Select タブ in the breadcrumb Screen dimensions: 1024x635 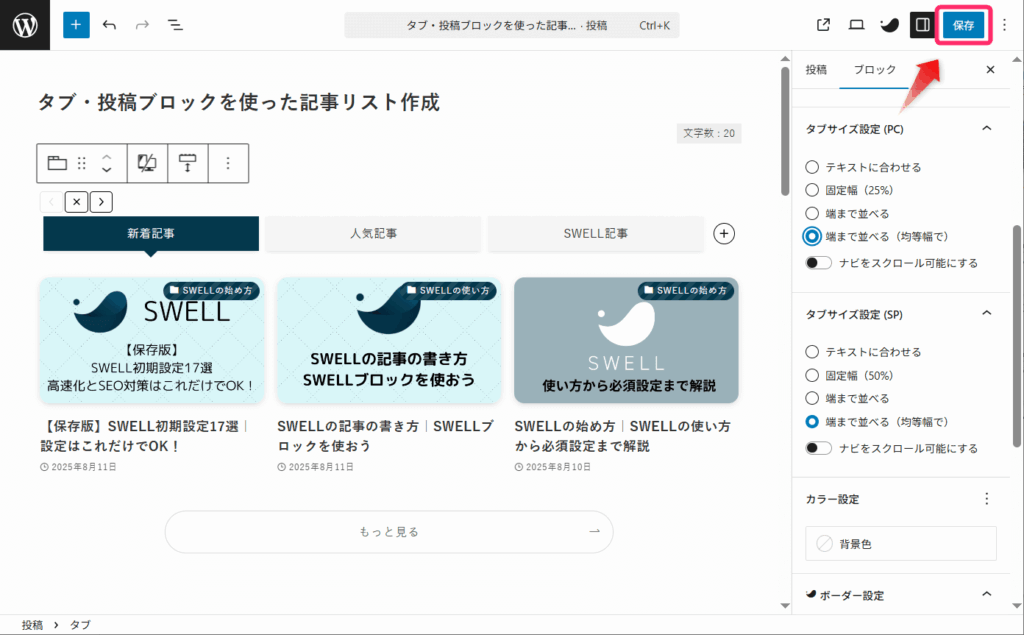pyautogui.click(x=80, y=625)
